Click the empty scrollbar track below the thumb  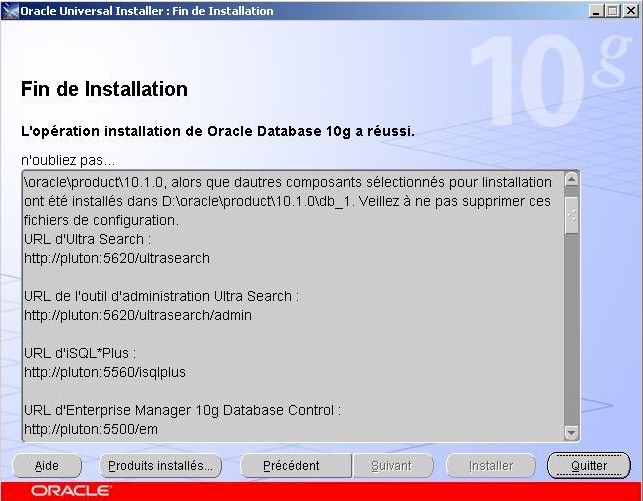pyautogui.click(x=571, y=330)
